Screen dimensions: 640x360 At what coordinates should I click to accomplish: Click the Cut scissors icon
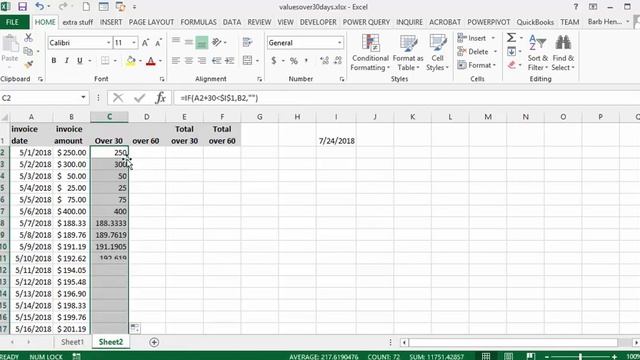(28, 38)
